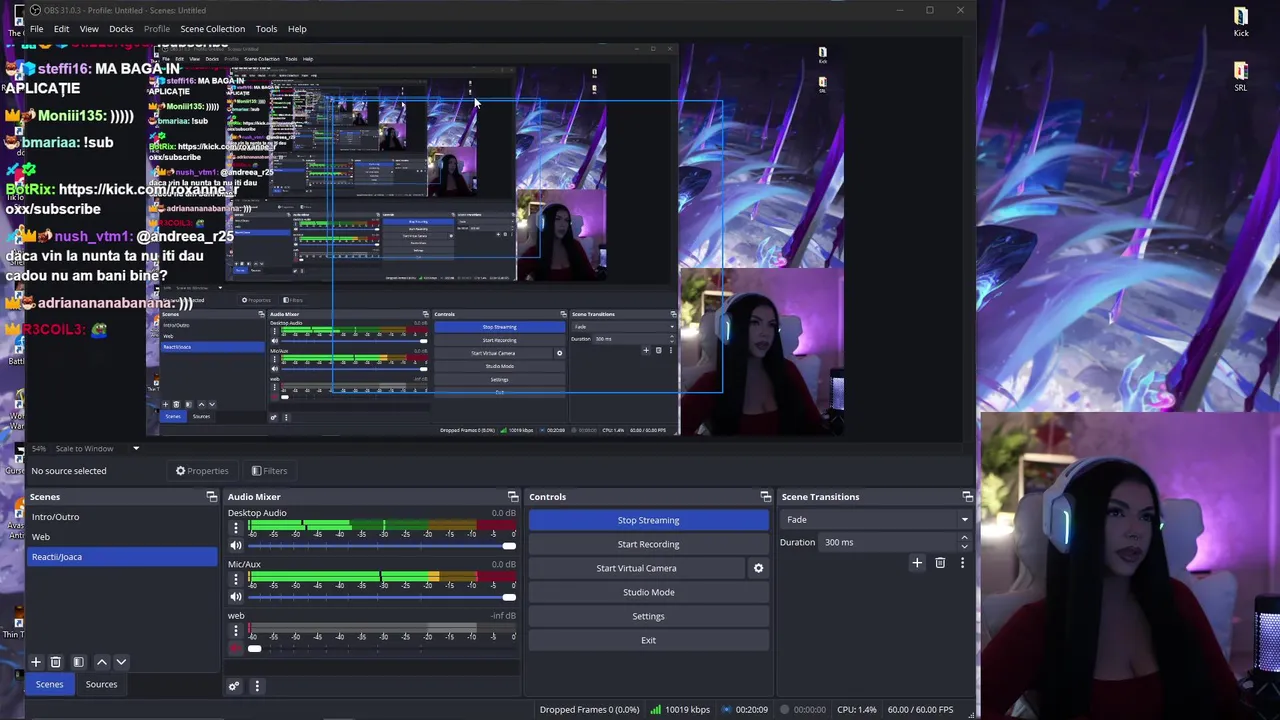Increase transition duration with up stepper
1280x720 pixels.
coord(964,538)
